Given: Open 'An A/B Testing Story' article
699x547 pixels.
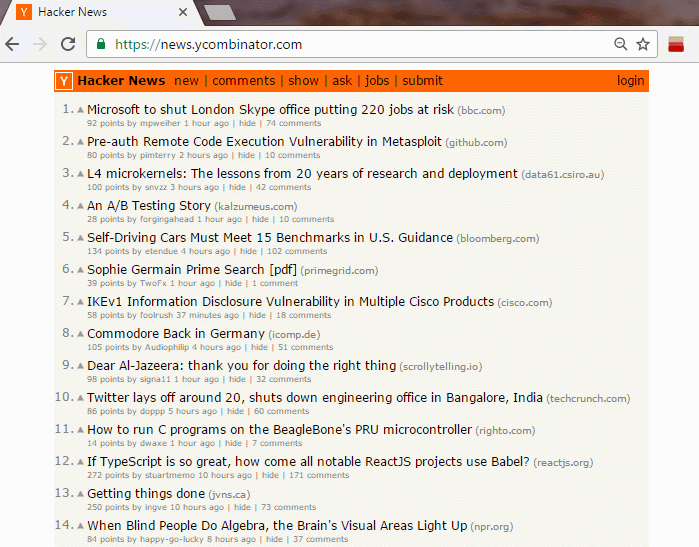Looking at the screenshot, I should coord(149,206).
